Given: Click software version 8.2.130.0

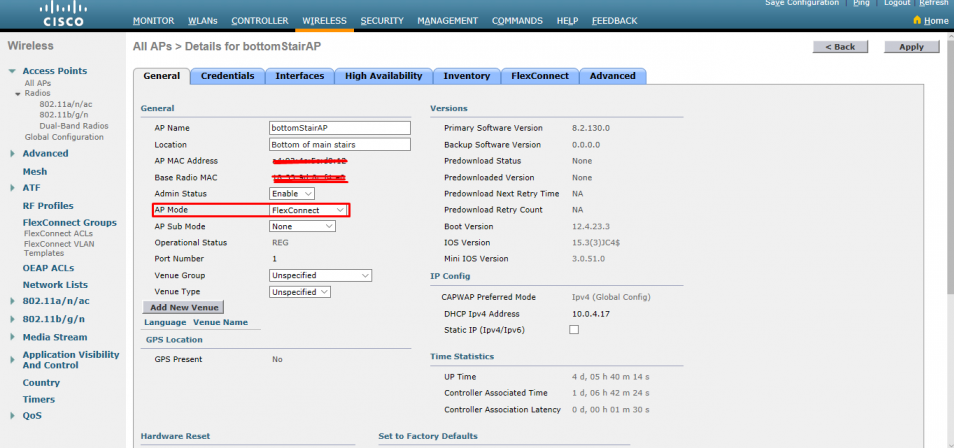Looking at the screenshot, I should pyautogui.click(x=591, y=128).
